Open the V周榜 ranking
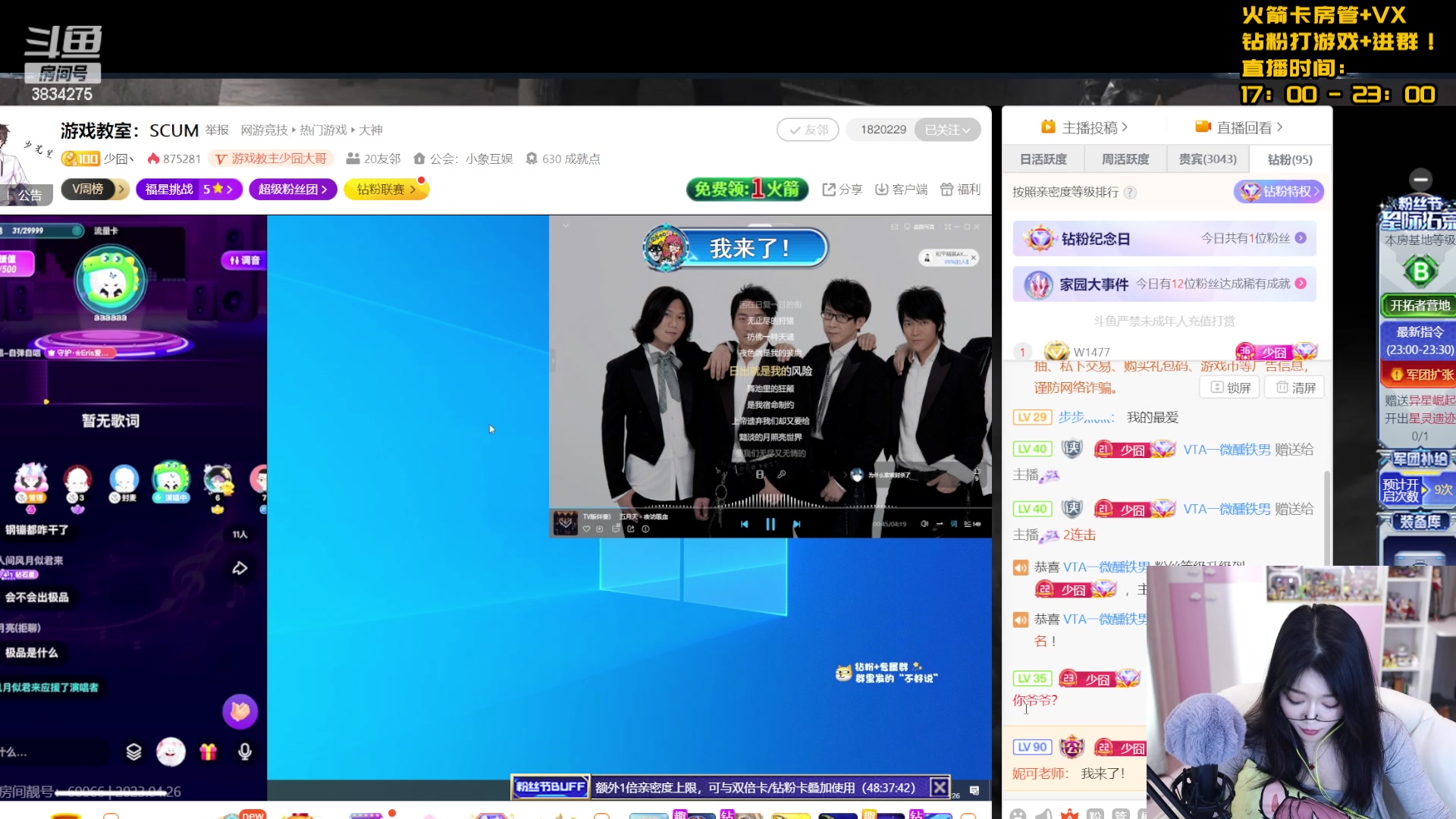This screenshot has width=1456, height=819. [94, 189]
